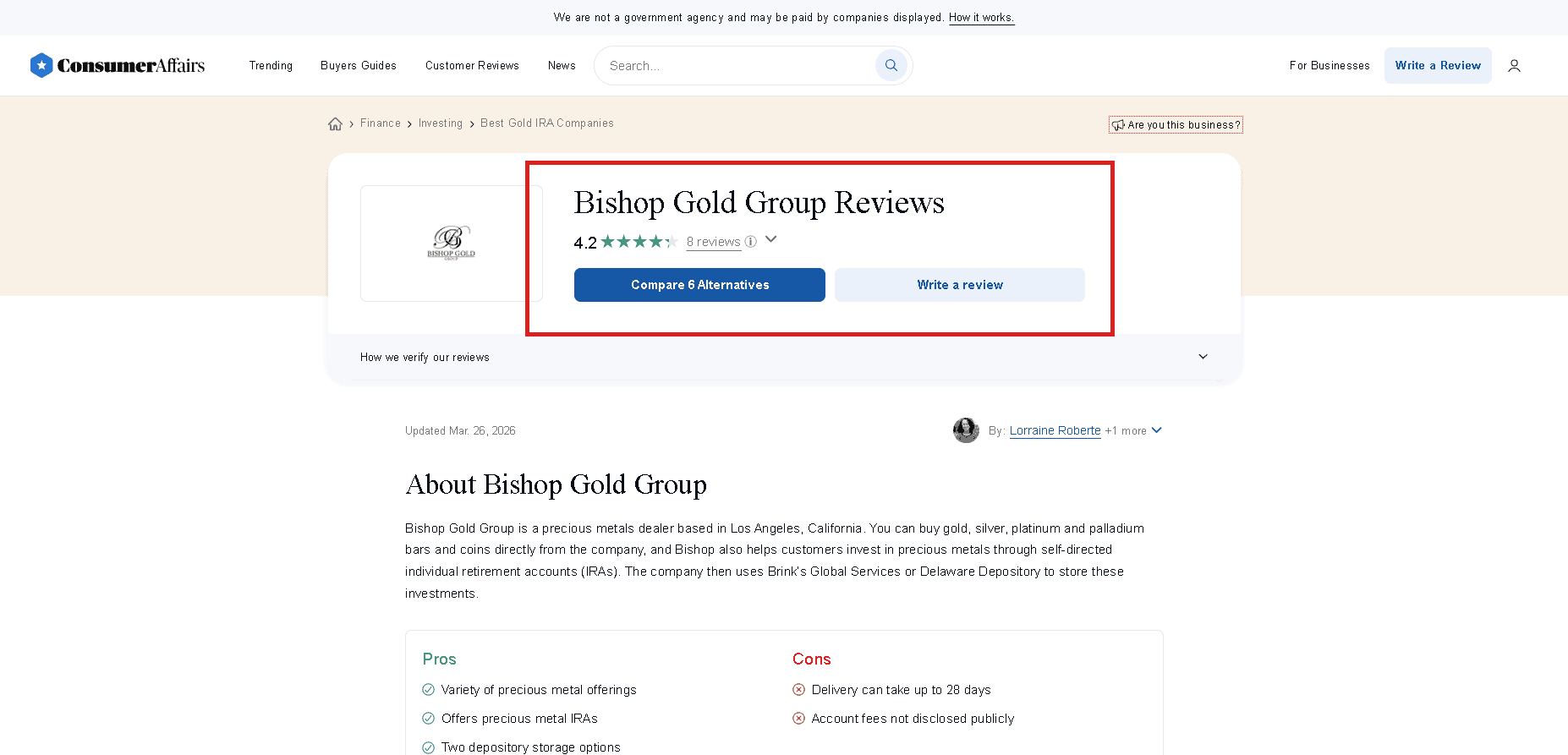The height and width of the screenshot is (755, 1568).
Task: Click Delivery can take up to 28 days
Action: (901, 690)
